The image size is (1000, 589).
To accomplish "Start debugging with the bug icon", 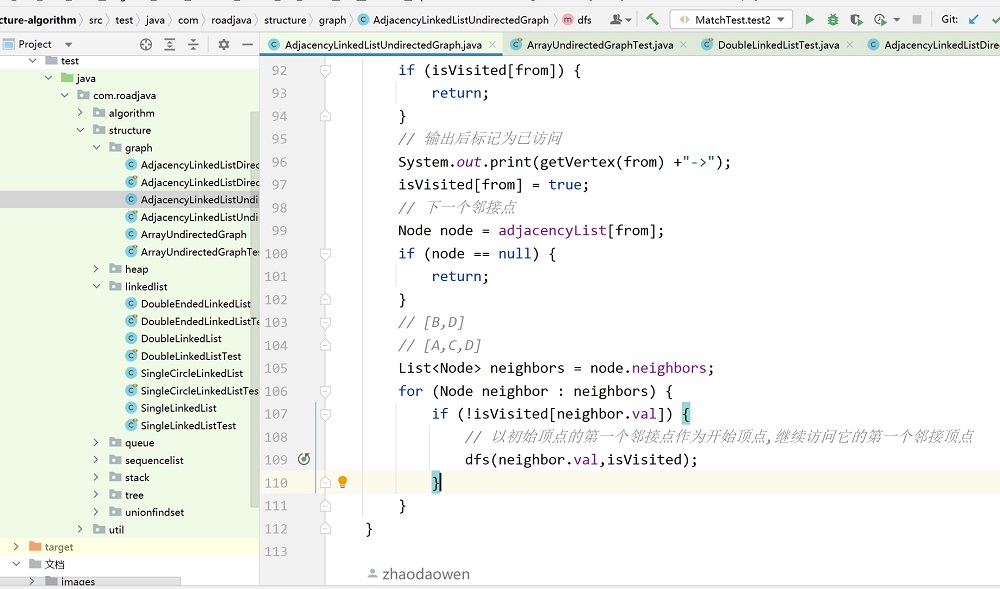I will point(832,20).
